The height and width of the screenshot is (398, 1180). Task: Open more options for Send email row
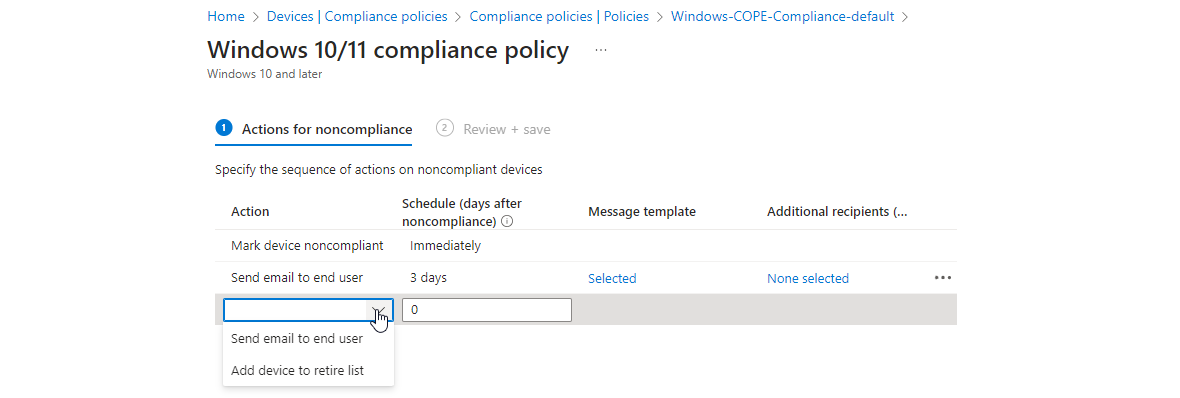click(x=942, y=278)
